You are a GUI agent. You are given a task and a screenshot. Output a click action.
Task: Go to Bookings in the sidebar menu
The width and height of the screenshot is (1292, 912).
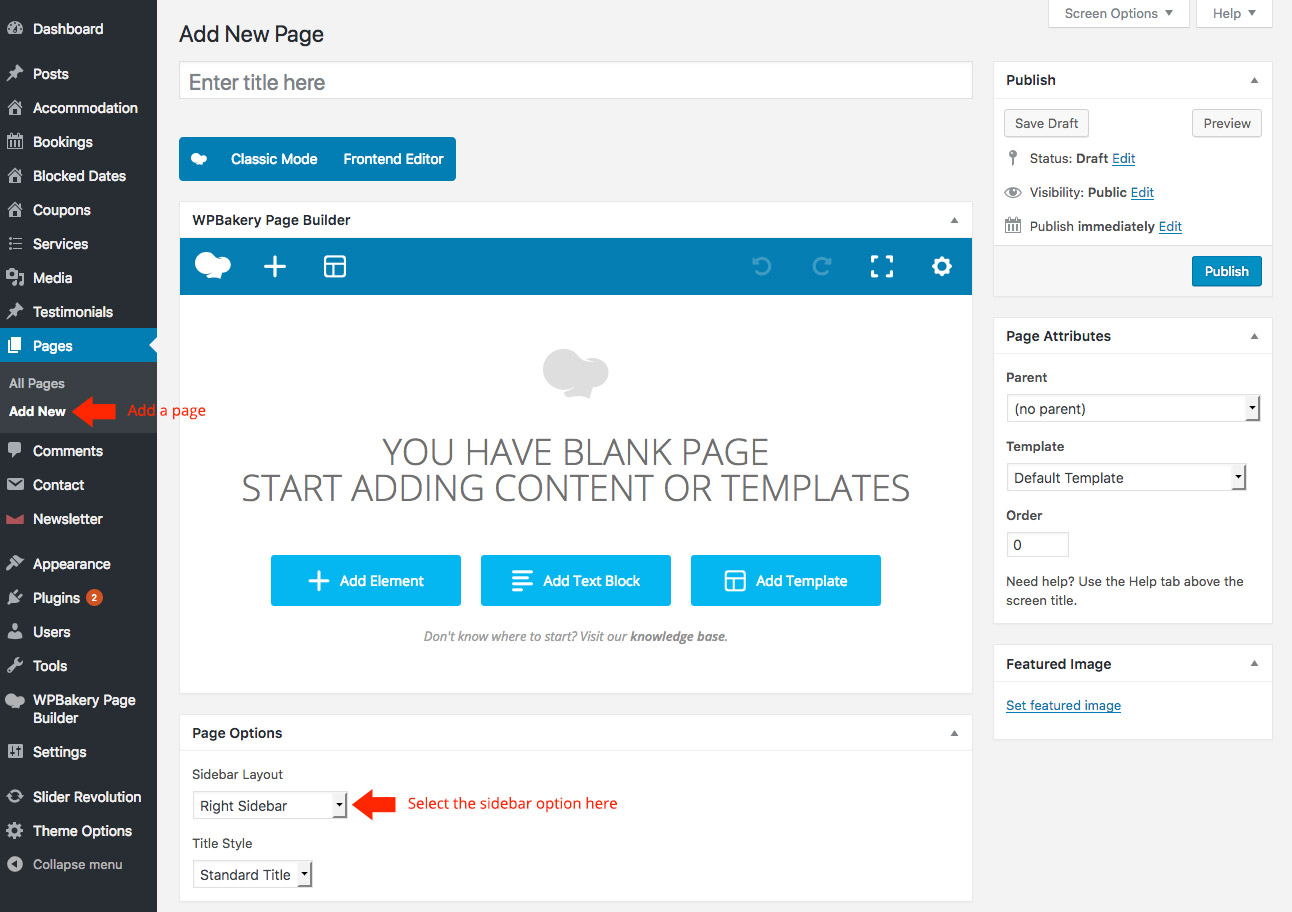[x=62, y=142]
